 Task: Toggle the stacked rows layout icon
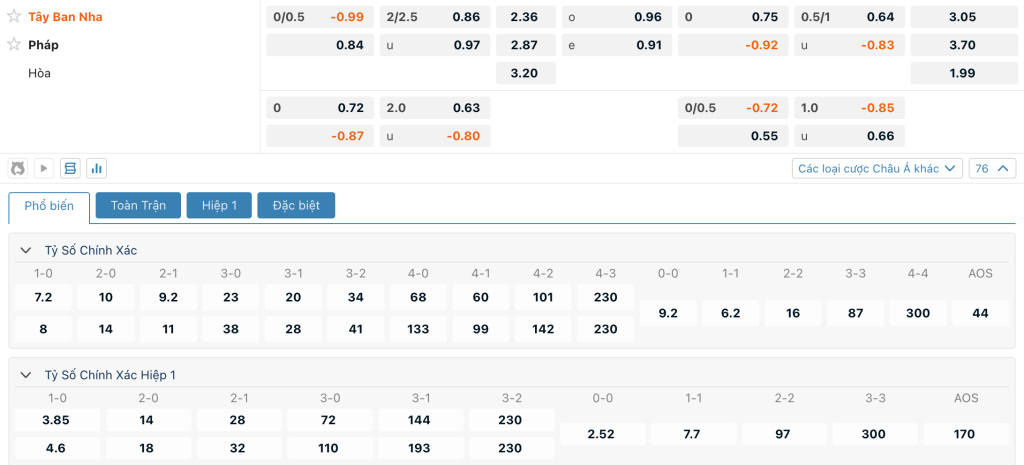tap(71, 168)
